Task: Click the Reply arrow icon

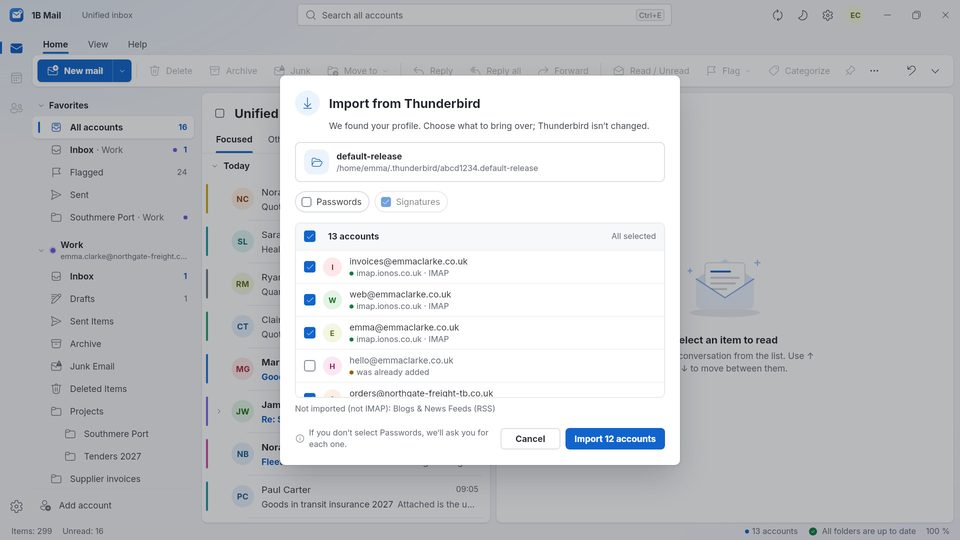Action: click(419, 71)
